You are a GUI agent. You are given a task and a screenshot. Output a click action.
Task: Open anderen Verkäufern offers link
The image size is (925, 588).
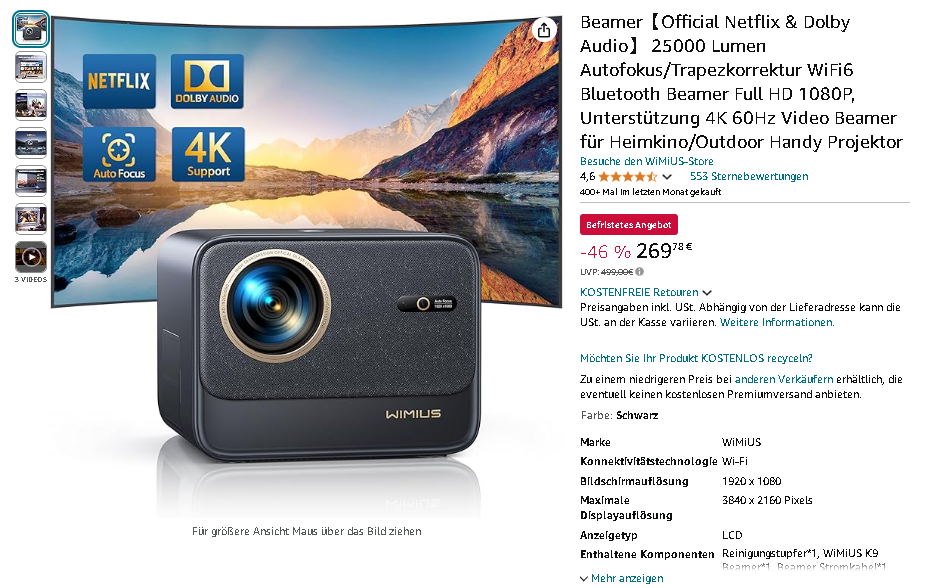click(784, 379)
